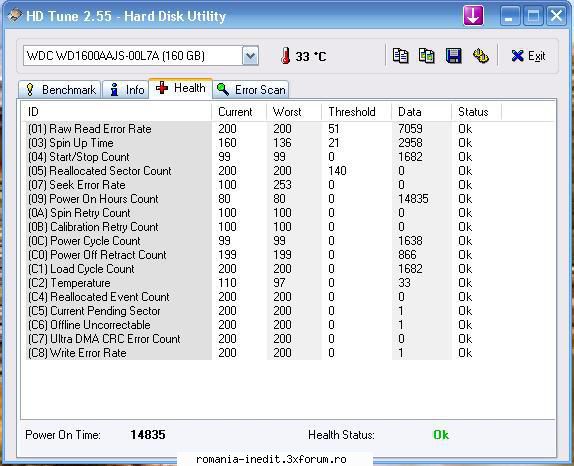
Task: Click the data value 7059
Action: click(410, 129)
